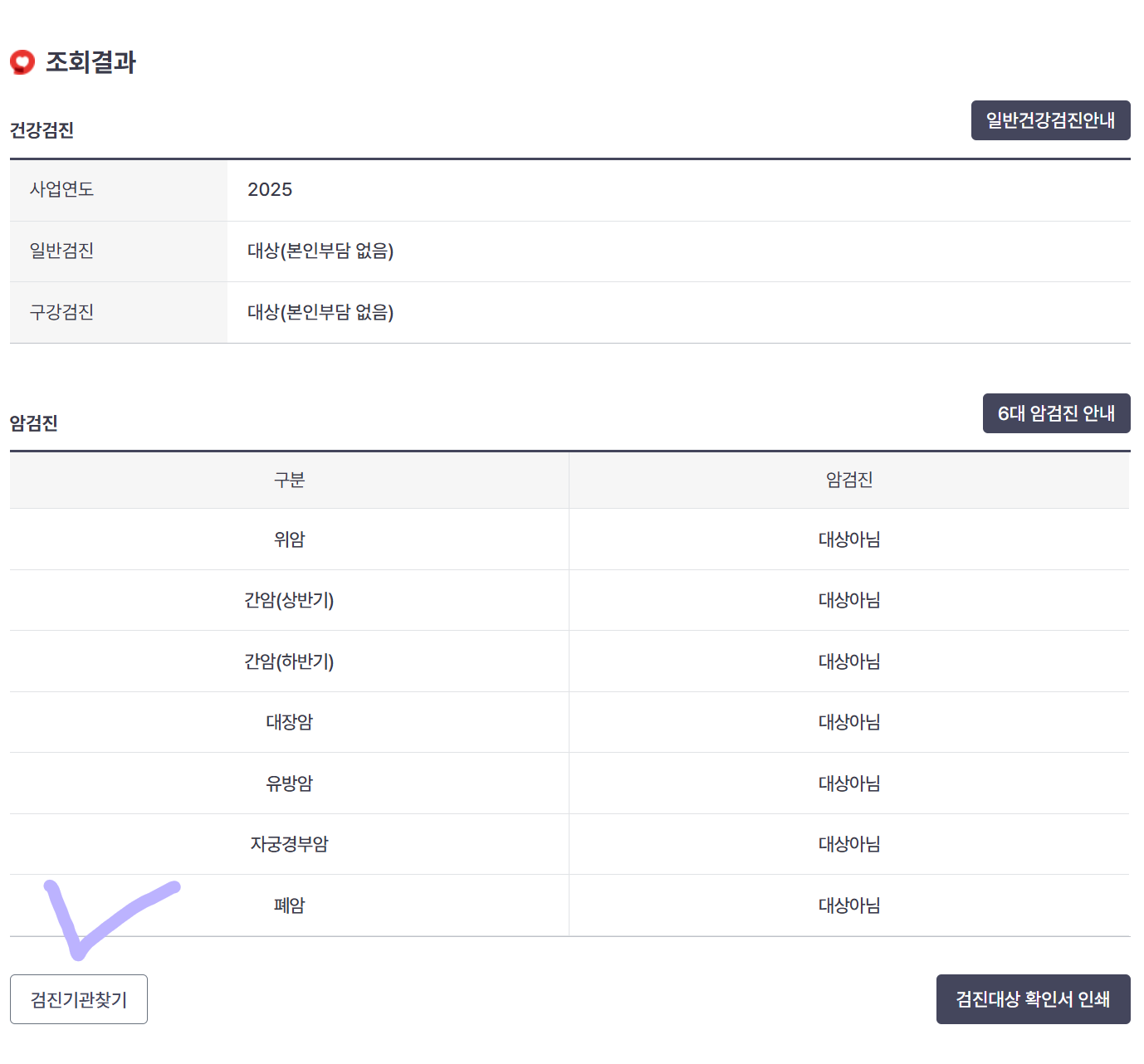Click the 일반검진 eligibility value
The image size is (1144, 1064).
click(x=320, y=251)
